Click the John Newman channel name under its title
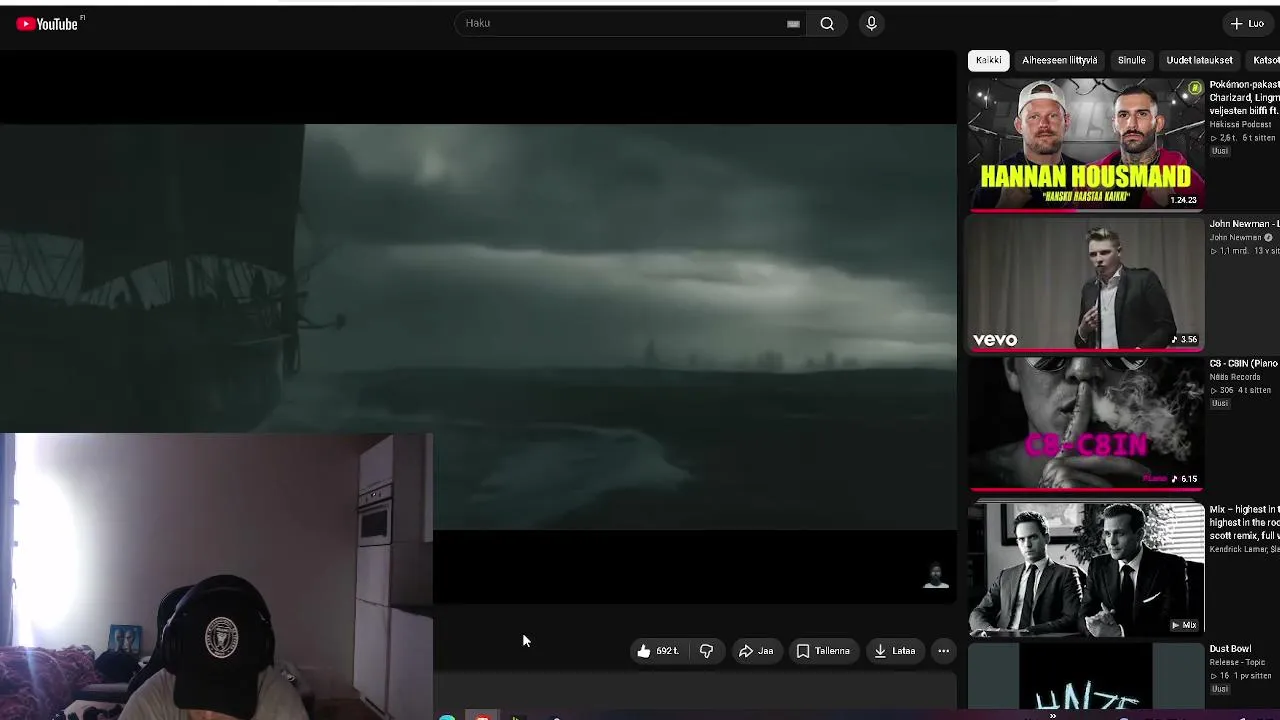This screenshot has width=1280, height=720. [1236, 238]
